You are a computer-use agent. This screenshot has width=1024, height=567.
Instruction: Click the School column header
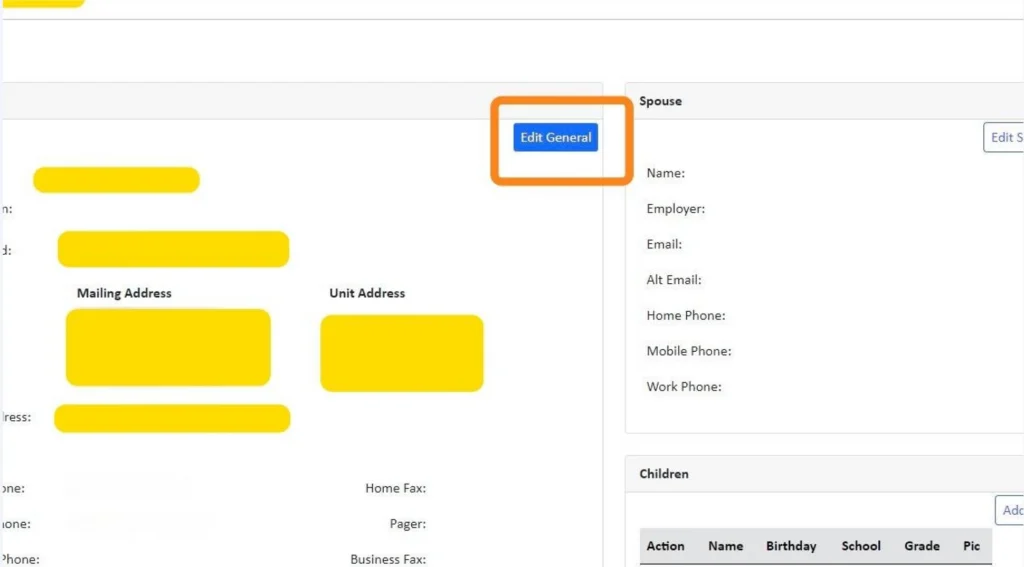(860, 546)
